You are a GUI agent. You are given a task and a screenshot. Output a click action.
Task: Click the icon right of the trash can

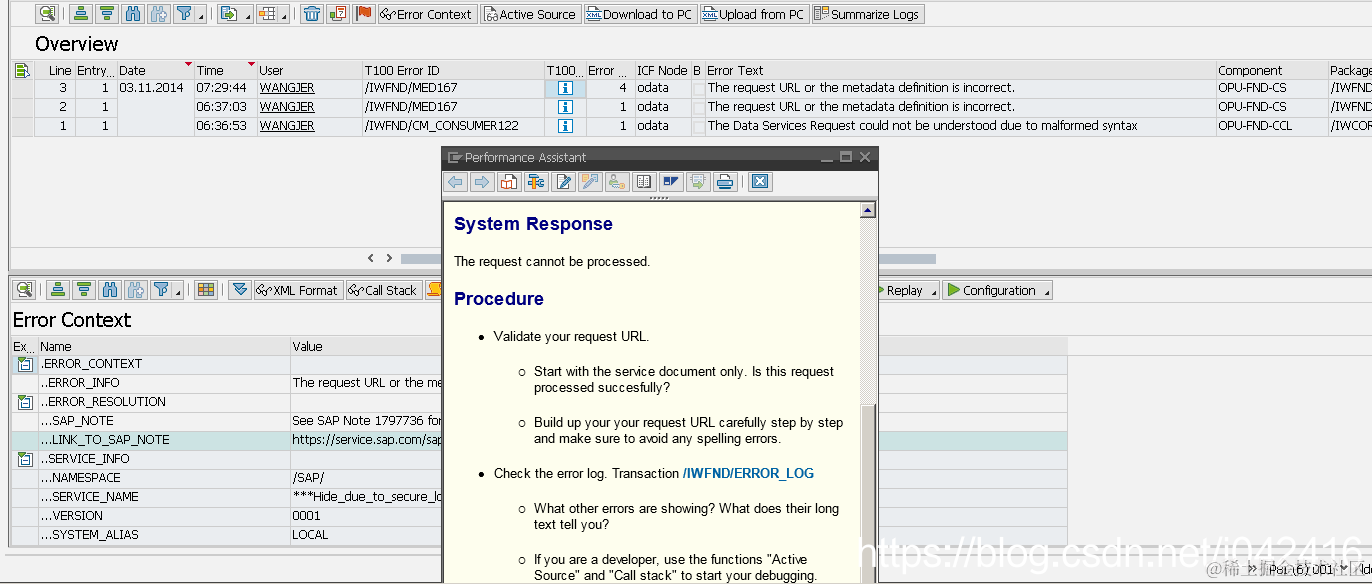click(x=338, y=14)
